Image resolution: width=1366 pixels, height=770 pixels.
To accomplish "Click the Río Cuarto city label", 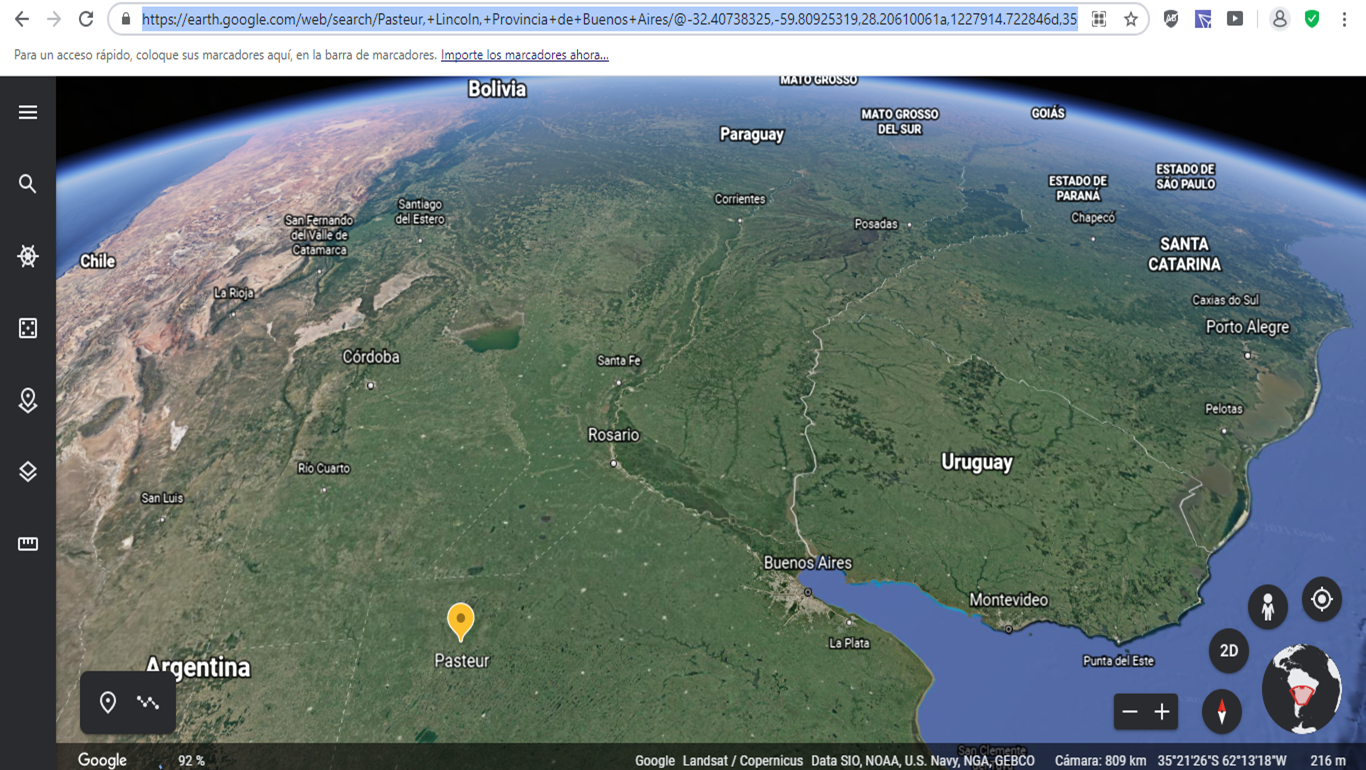I will click(x=324, y=468).
